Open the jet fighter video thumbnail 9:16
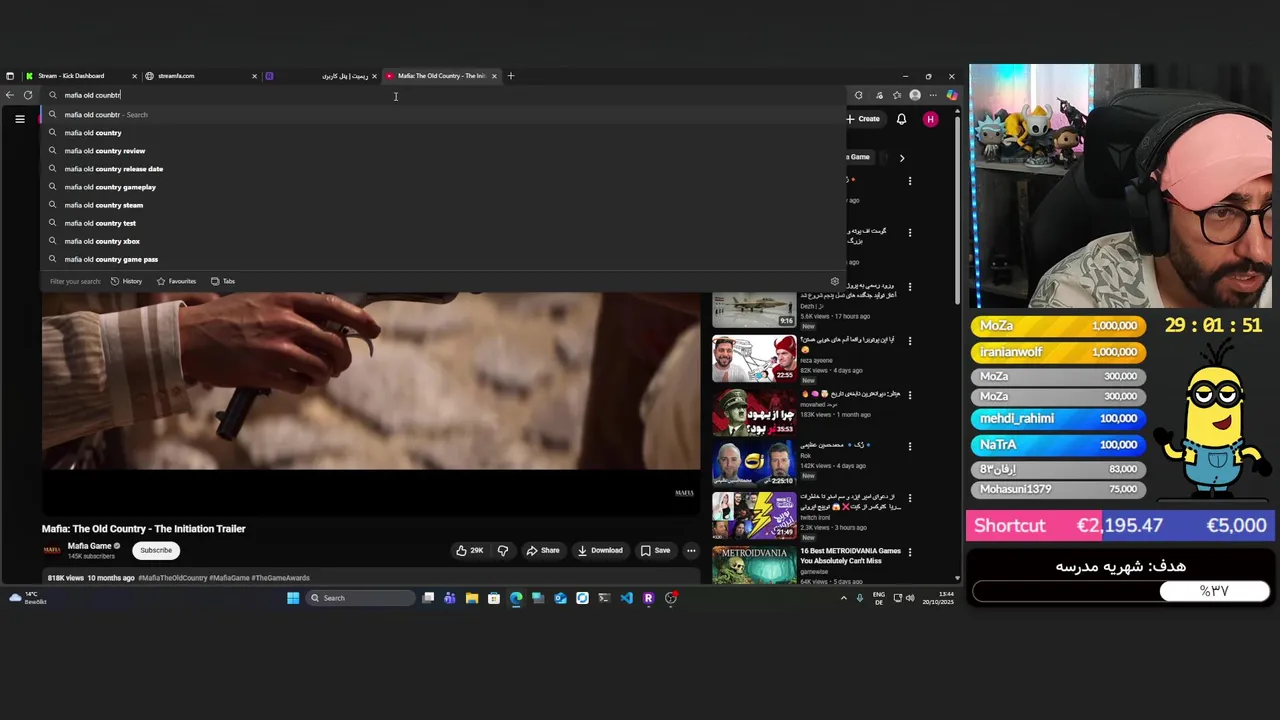The image size is (1280, 720). pos(754,309)
